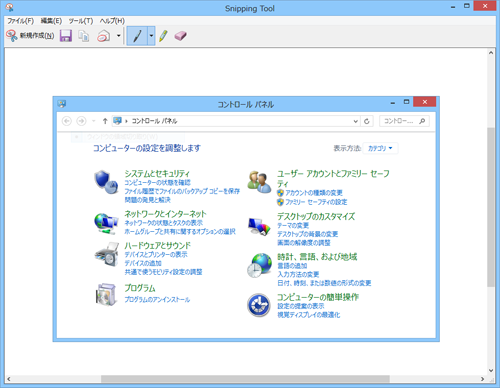Click the scroll down arrow
The image size is (500, 388).
point(491,370)
